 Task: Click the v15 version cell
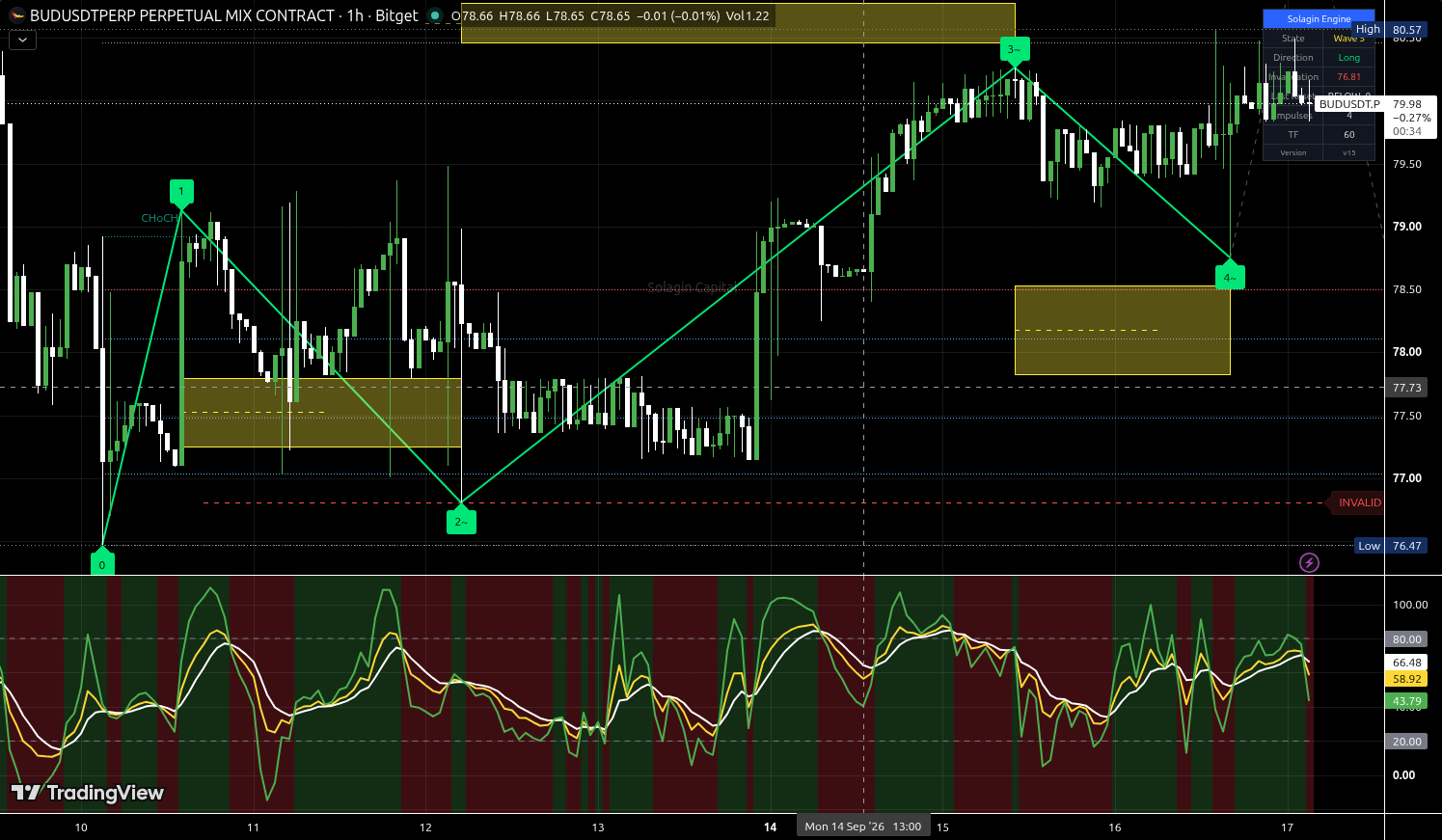click(1348, 153)
